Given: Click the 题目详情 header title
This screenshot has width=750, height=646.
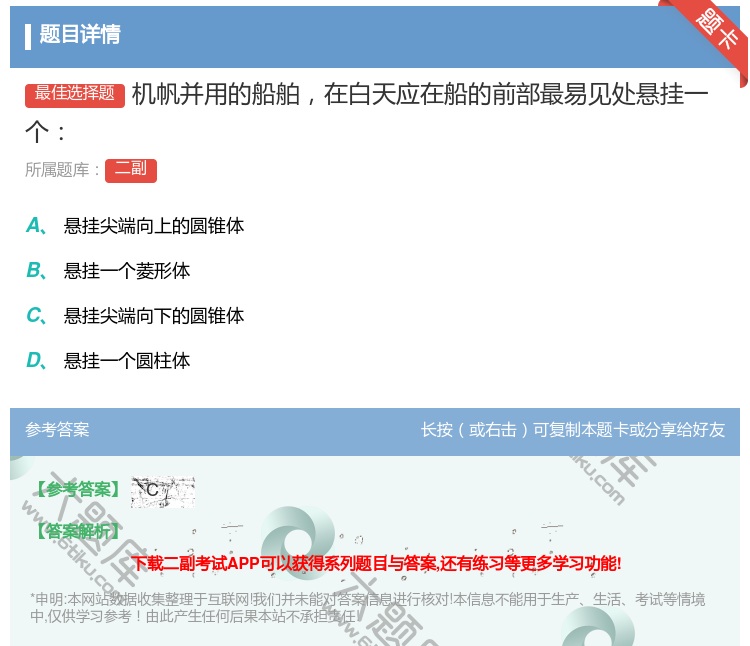Looking at the screenshot, I should [x=80, y=34].
